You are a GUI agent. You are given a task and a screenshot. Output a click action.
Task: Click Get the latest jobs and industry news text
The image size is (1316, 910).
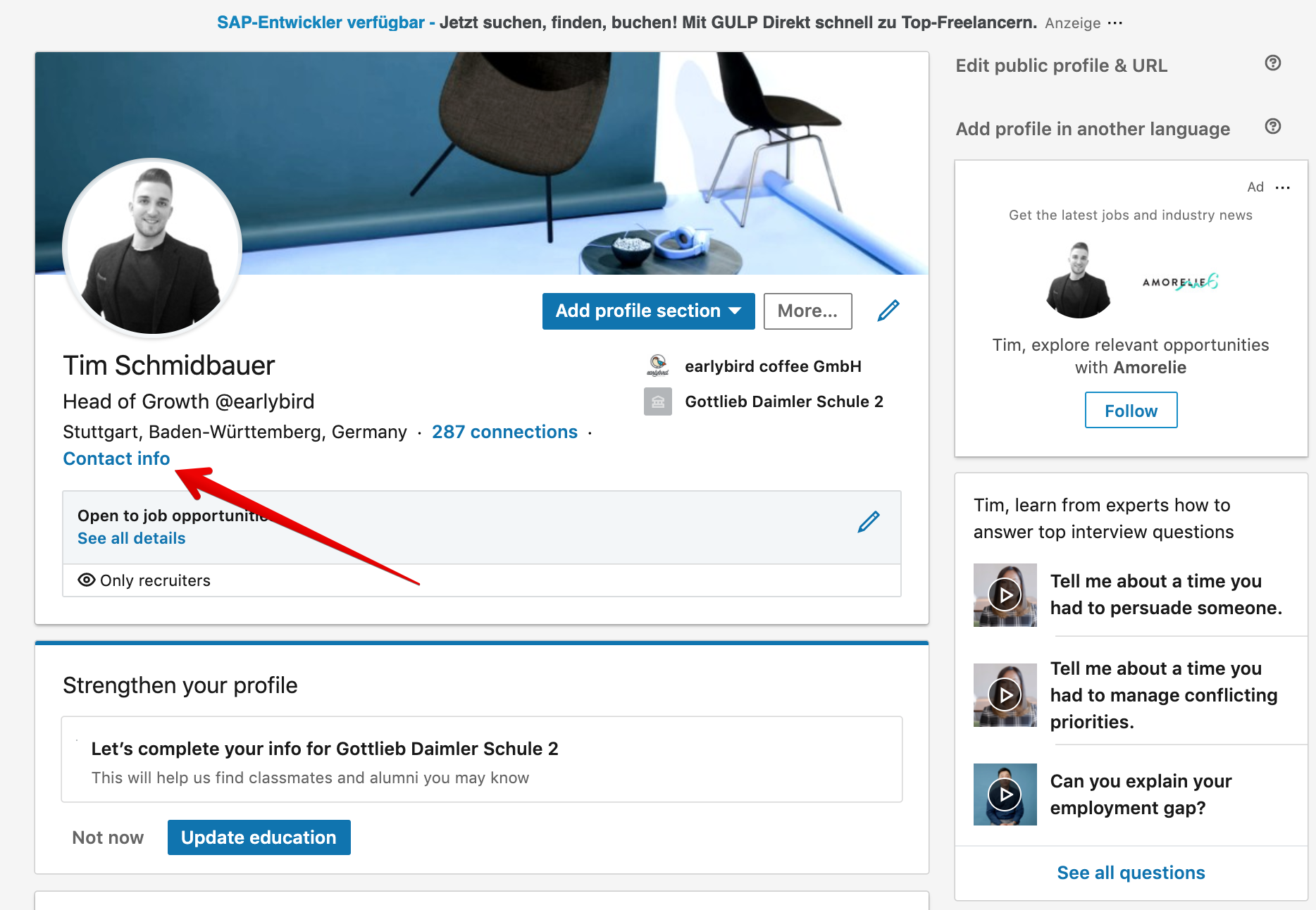coord(1130,215)
